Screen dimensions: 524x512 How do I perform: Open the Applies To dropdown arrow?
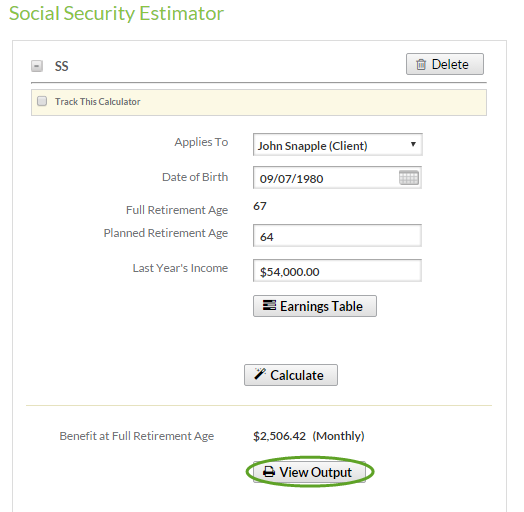pos(413,144)
